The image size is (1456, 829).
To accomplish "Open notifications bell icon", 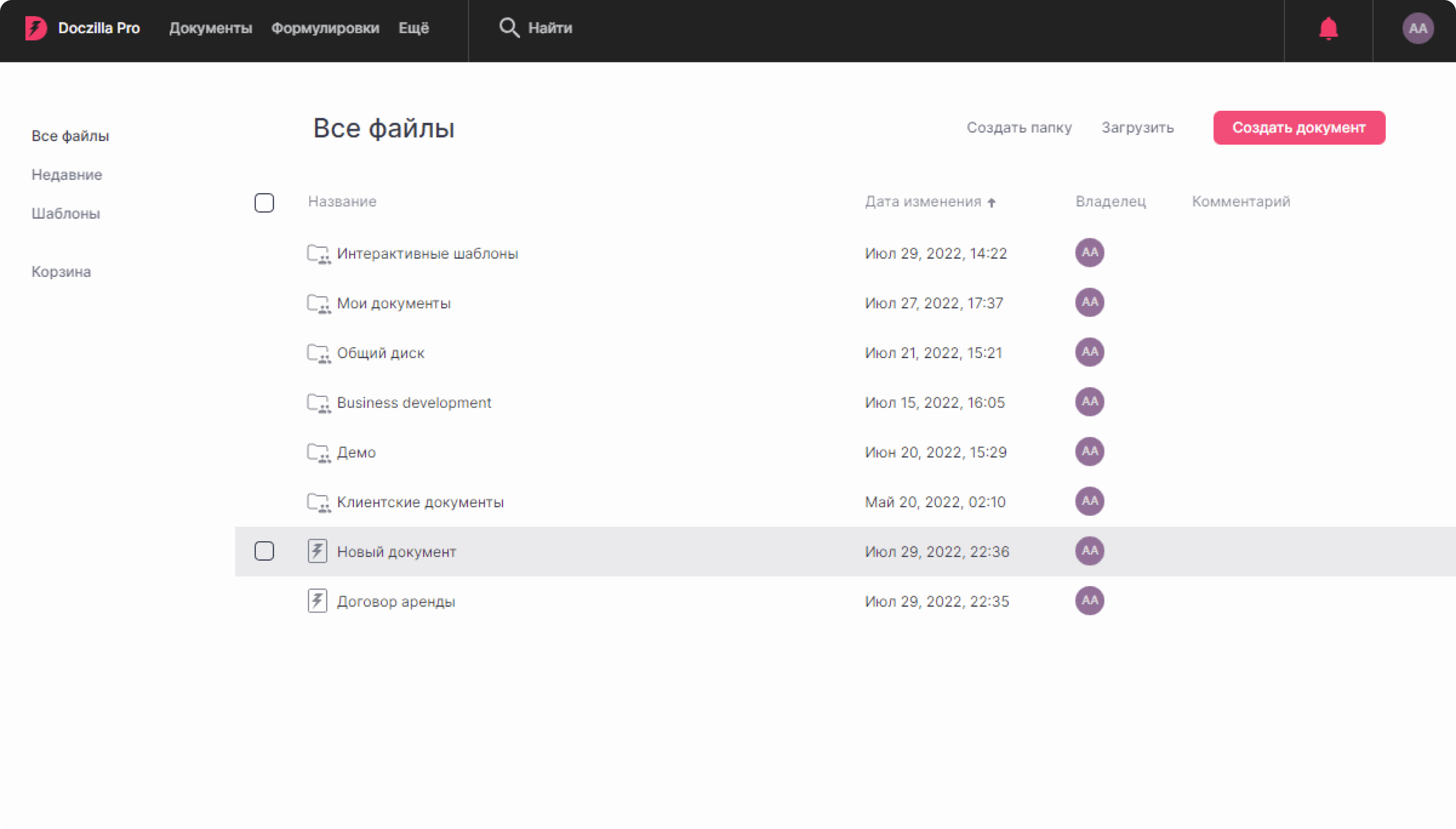I will [x=1328, y=28].
